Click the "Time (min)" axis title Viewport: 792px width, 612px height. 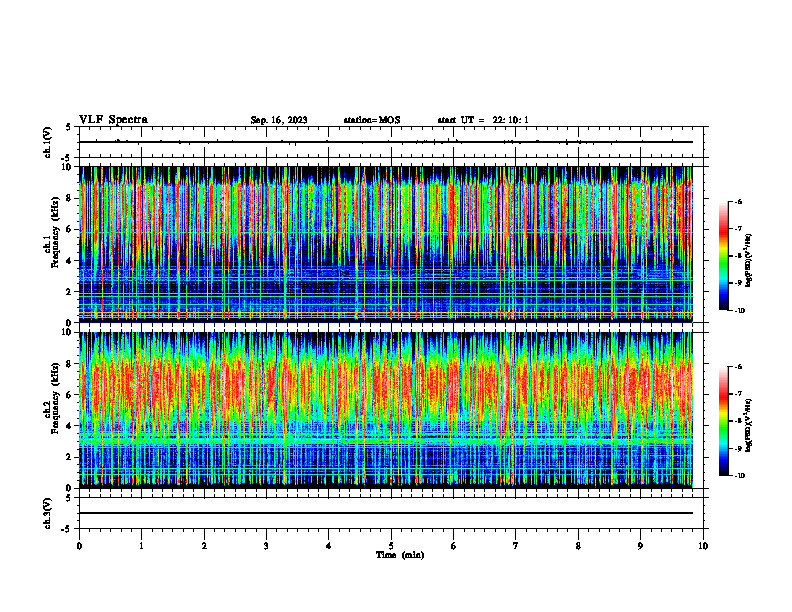(400, 555)
